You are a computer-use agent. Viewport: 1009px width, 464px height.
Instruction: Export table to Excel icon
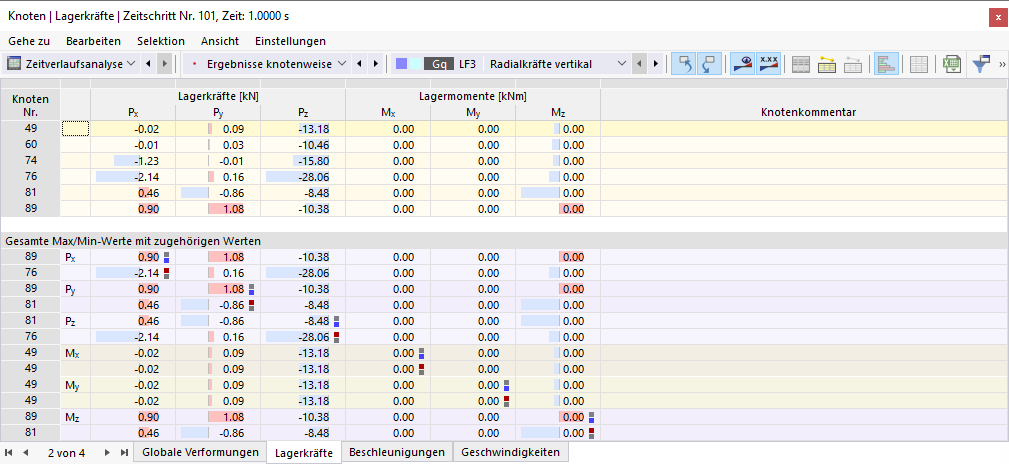coord(952,64)
